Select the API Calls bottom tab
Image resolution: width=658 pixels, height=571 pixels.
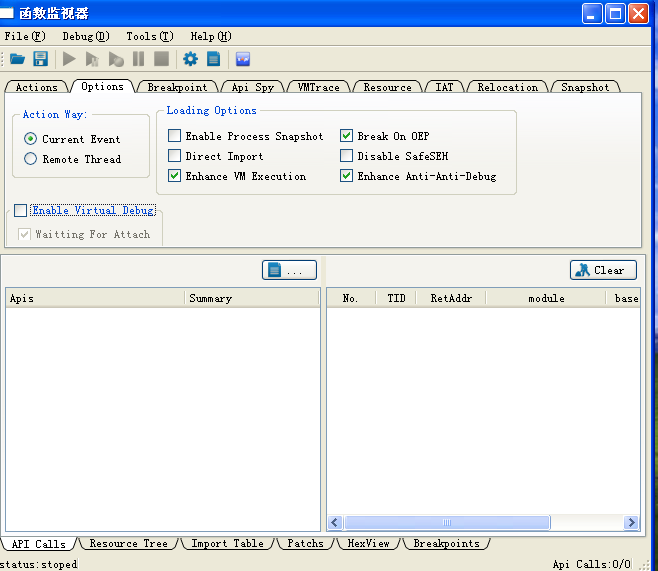[39, 544]
